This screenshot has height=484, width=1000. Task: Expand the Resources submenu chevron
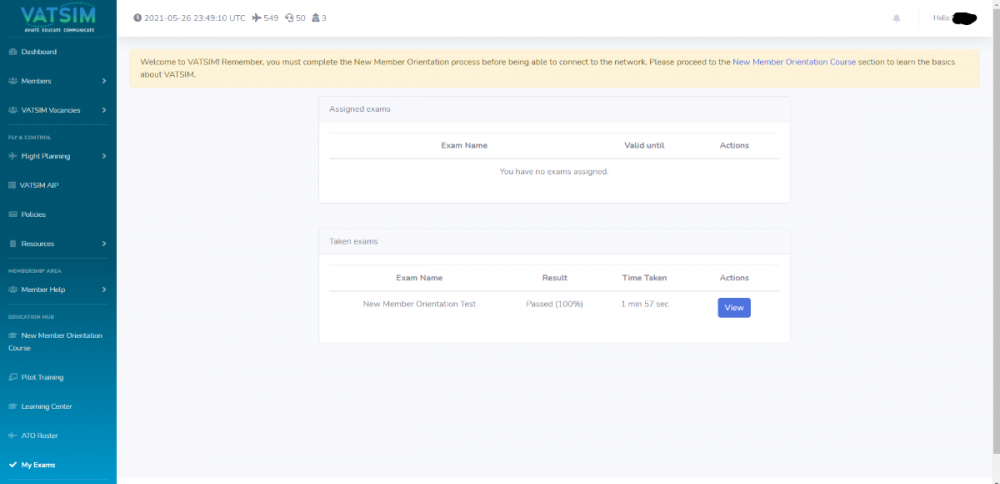point(104,244)
